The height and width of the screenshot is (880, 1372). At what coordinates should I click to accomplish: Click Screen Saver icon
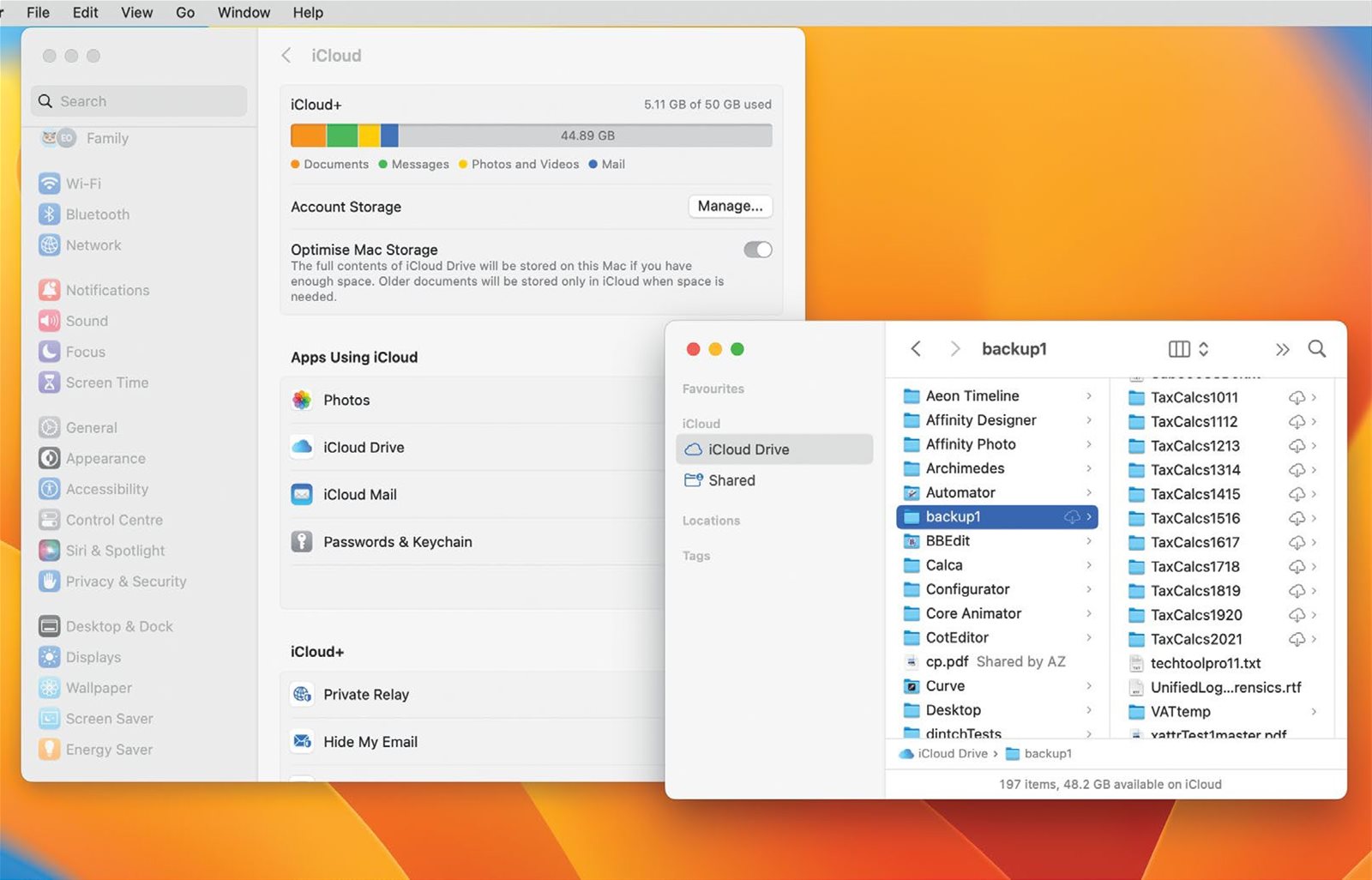pyautogui.click(x=50, y=719)
